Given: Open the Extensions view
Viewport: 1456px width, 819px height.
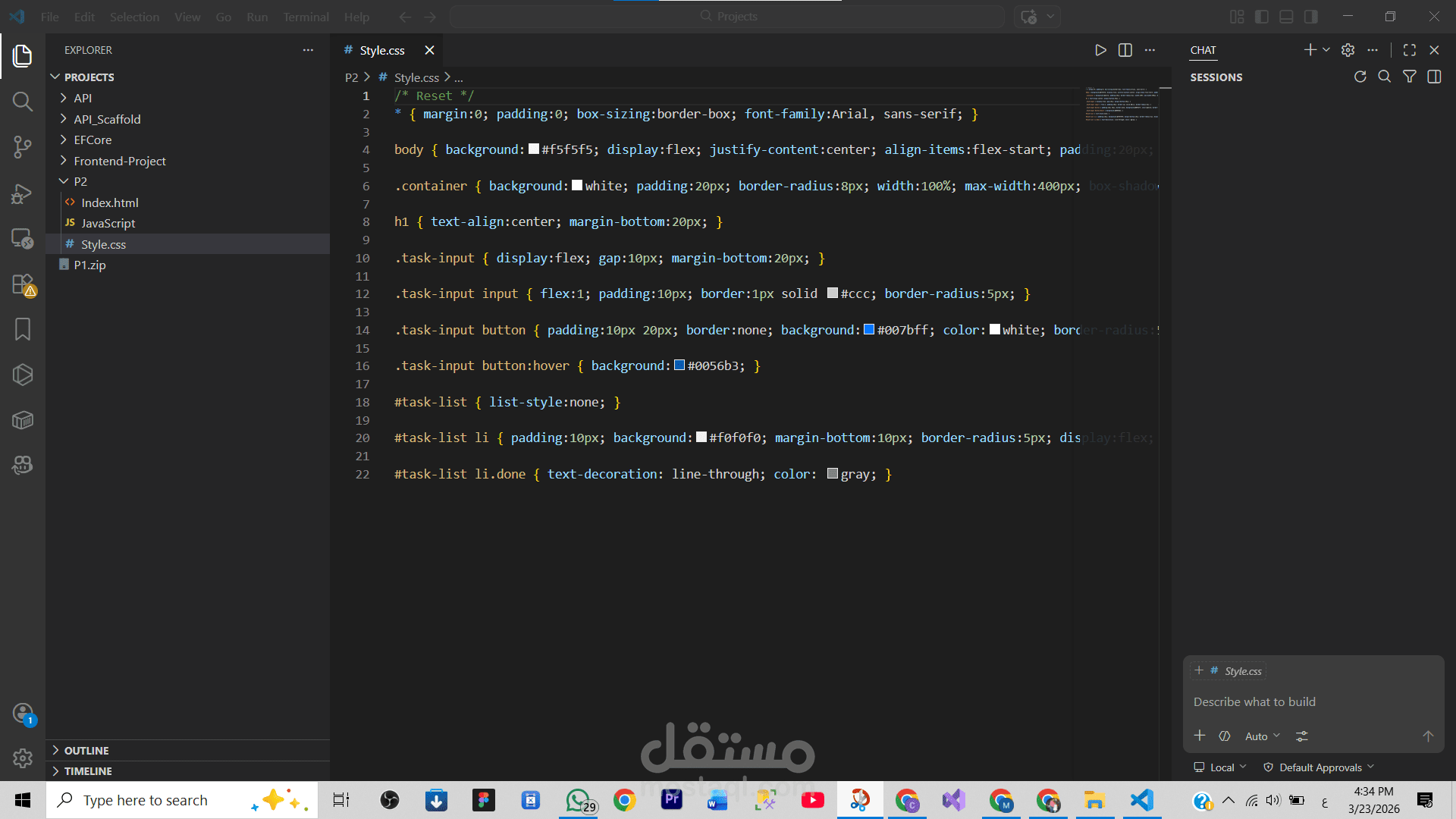Looking at the screenshot, I should click(23, 285).
